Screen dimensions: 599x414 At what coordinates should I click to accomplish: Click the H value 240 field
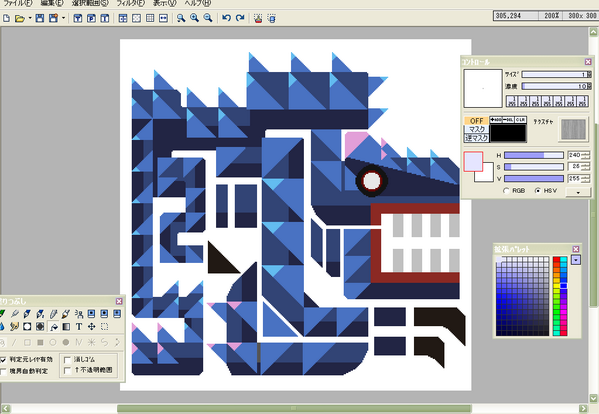coord(575,155)
